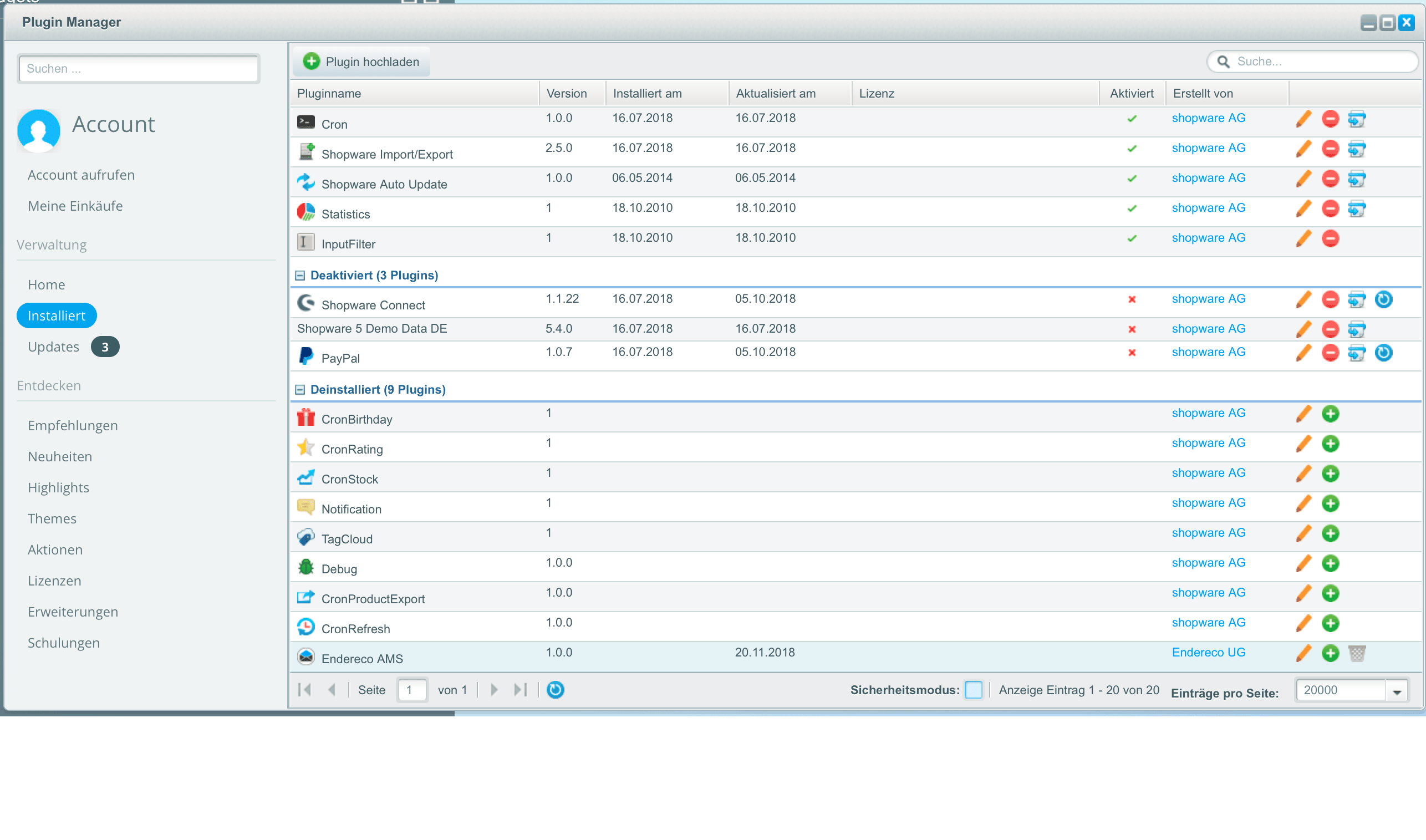Install Endereco AMS with green plus
1426x840 pixels.
click(1330, 654)
